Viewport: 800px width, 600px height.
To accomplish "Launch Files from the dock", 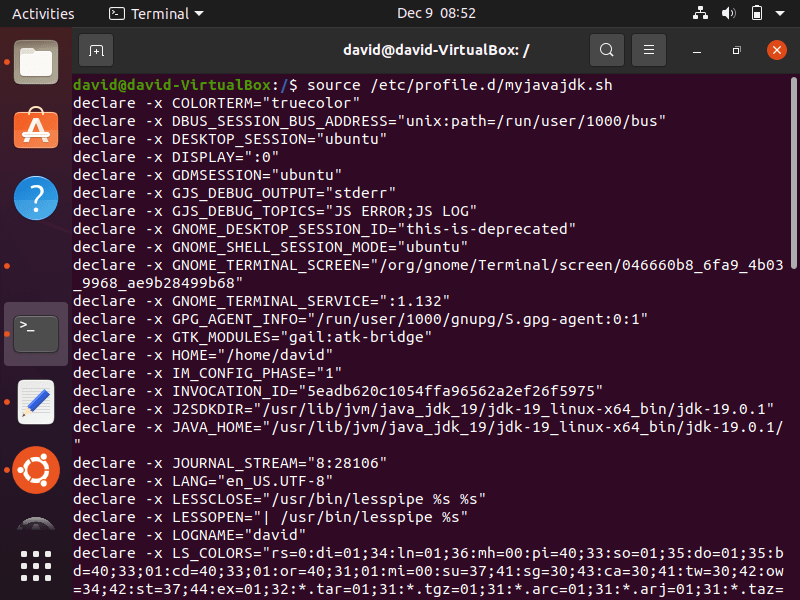I will [x=36, y=60].
